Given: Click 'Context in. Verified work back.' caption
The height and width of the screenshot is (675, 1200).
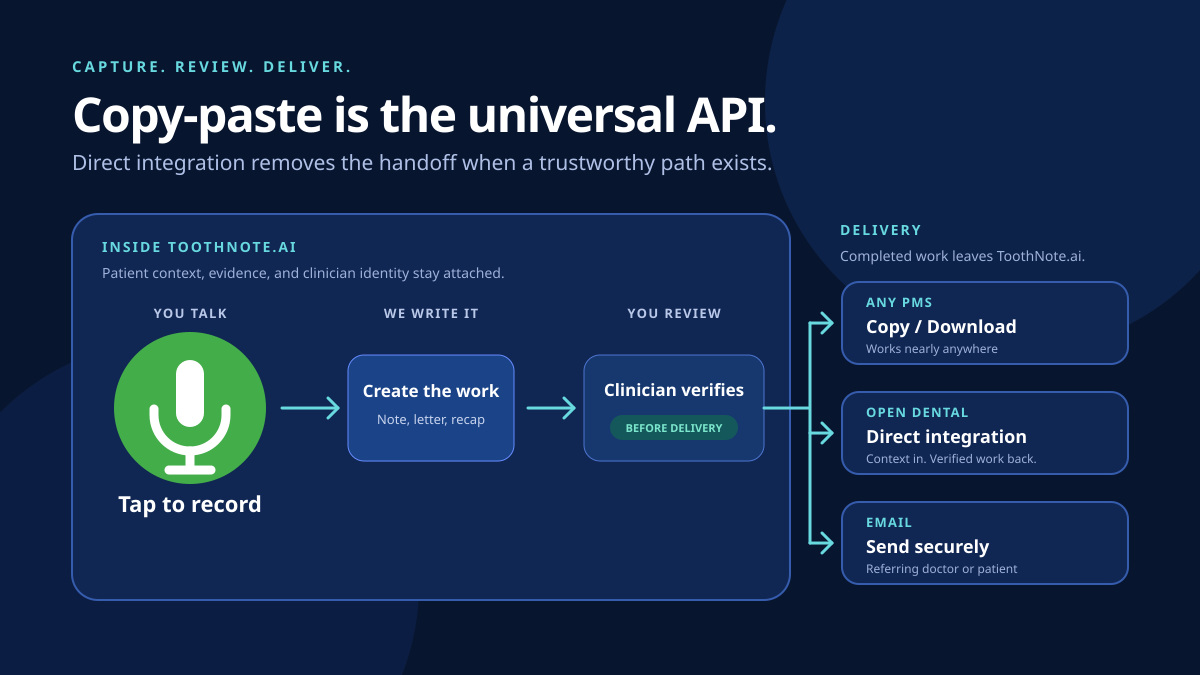Looking at the screenshot, I should click(x=951, y=459).
